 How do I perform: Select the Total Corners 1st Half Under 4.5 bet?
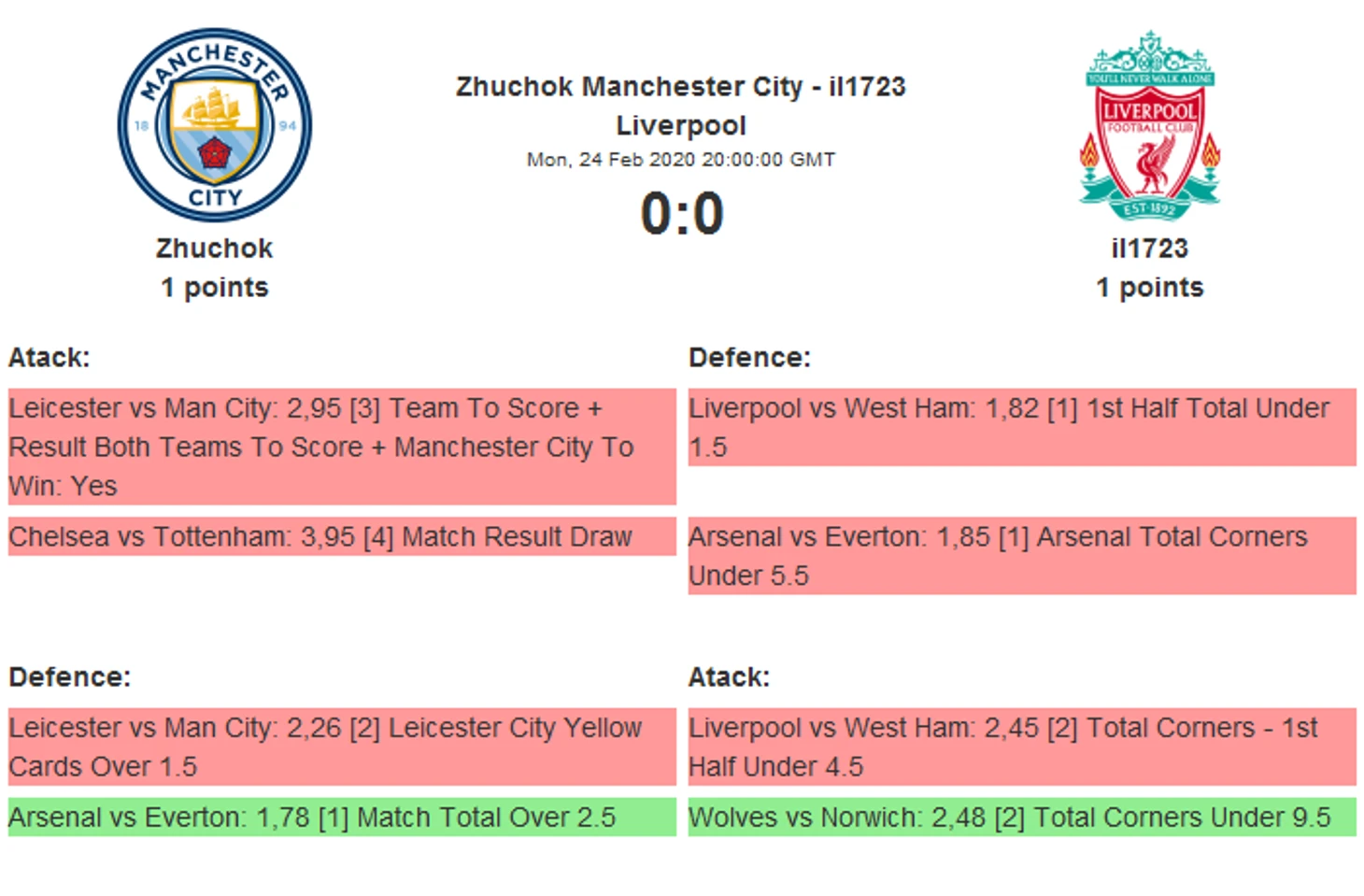[1022, 747]
